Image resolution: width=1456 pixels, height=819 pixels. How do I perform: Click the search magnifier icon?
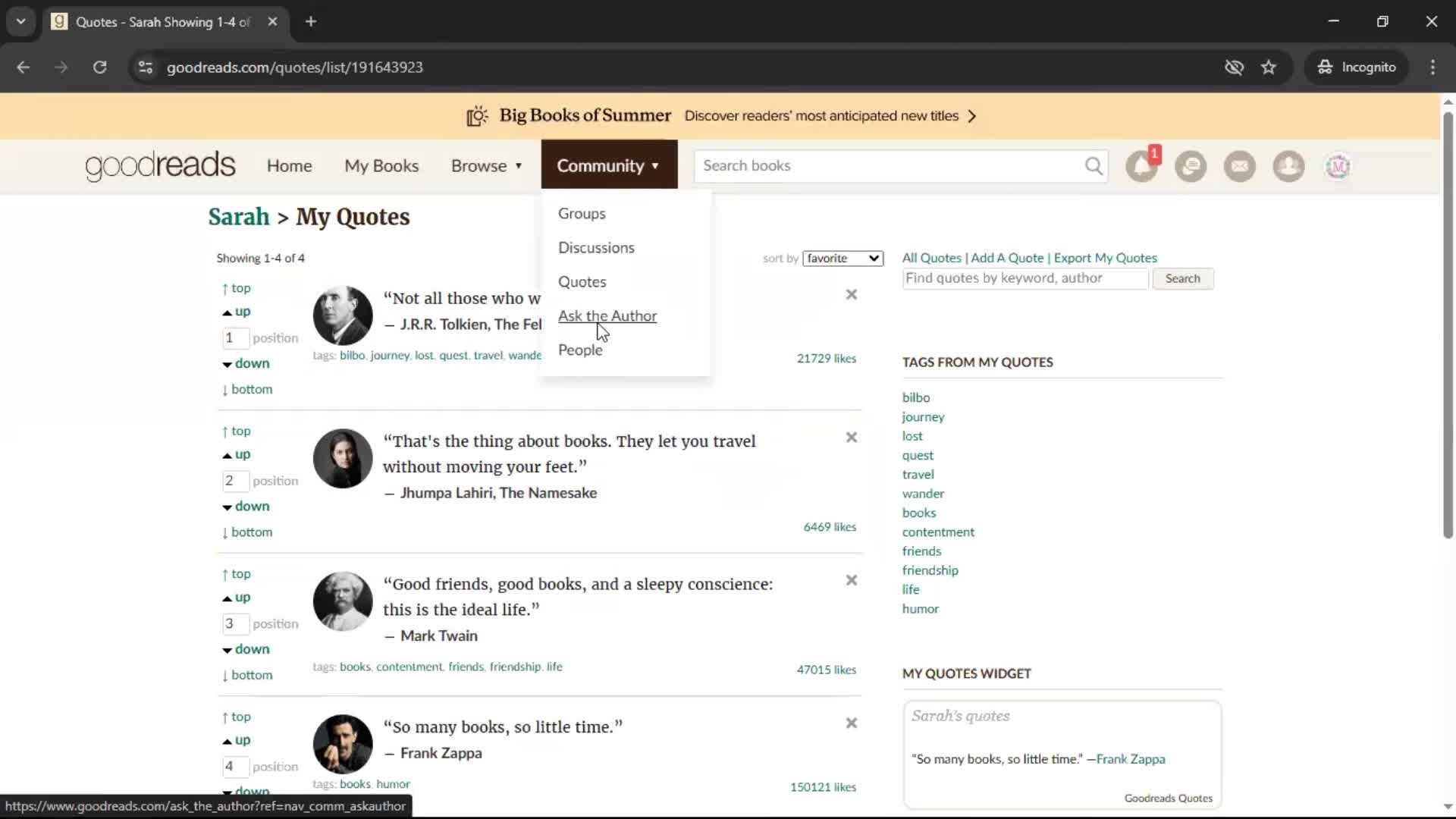click(1094, 165)
